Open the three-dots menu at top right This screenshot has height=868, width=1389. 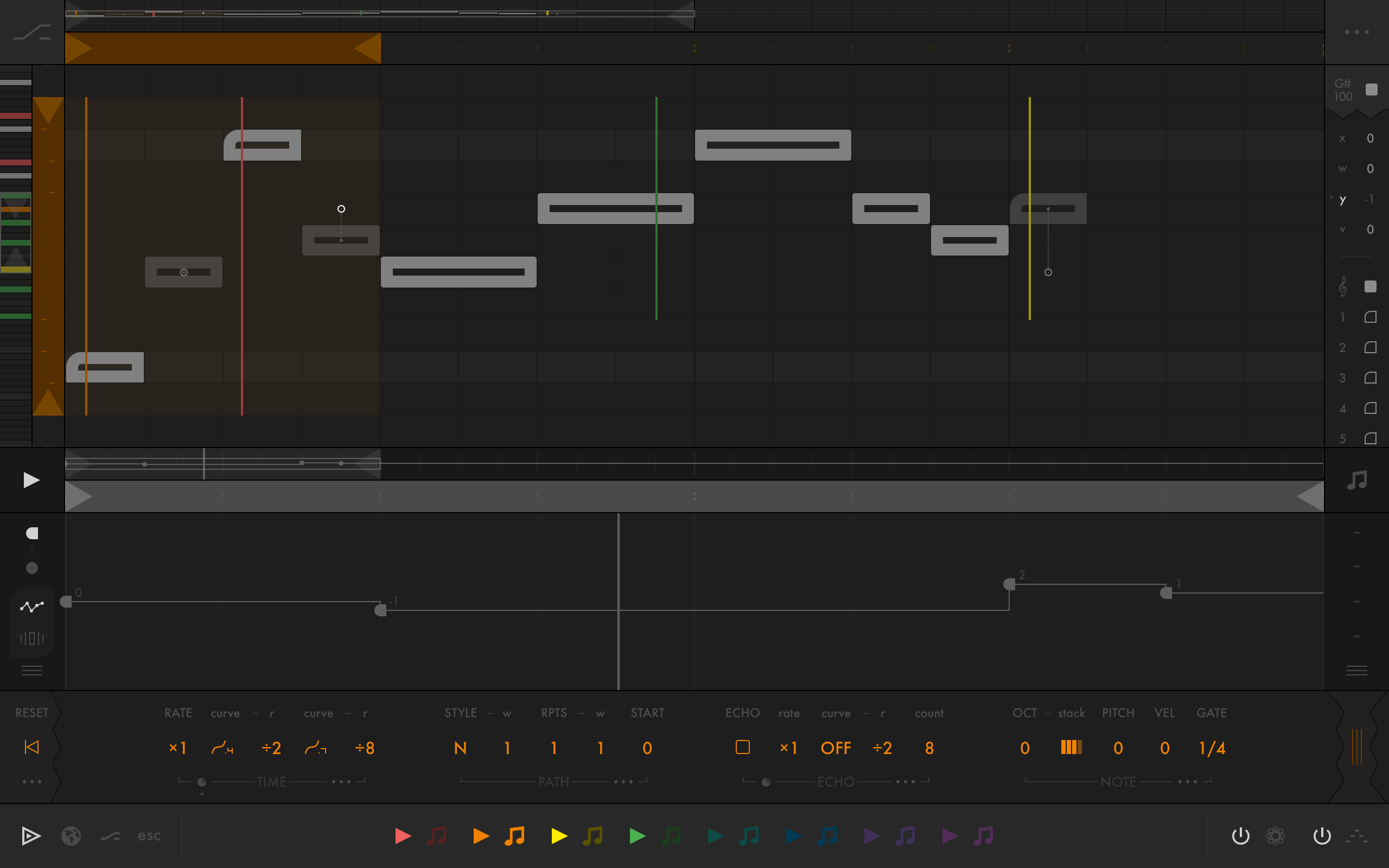pos(1356,32)
